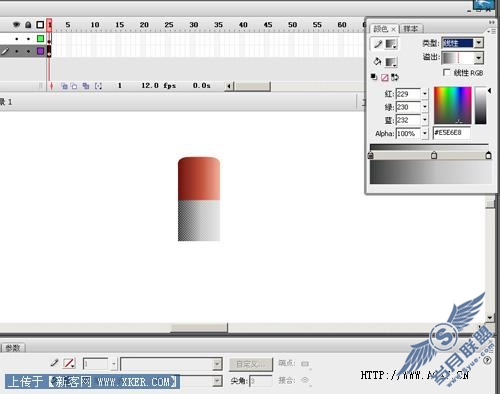Screen dimensions: 500x394
Task: Open the Alpha percentage slider dropdown
Action: click(425, 133)
